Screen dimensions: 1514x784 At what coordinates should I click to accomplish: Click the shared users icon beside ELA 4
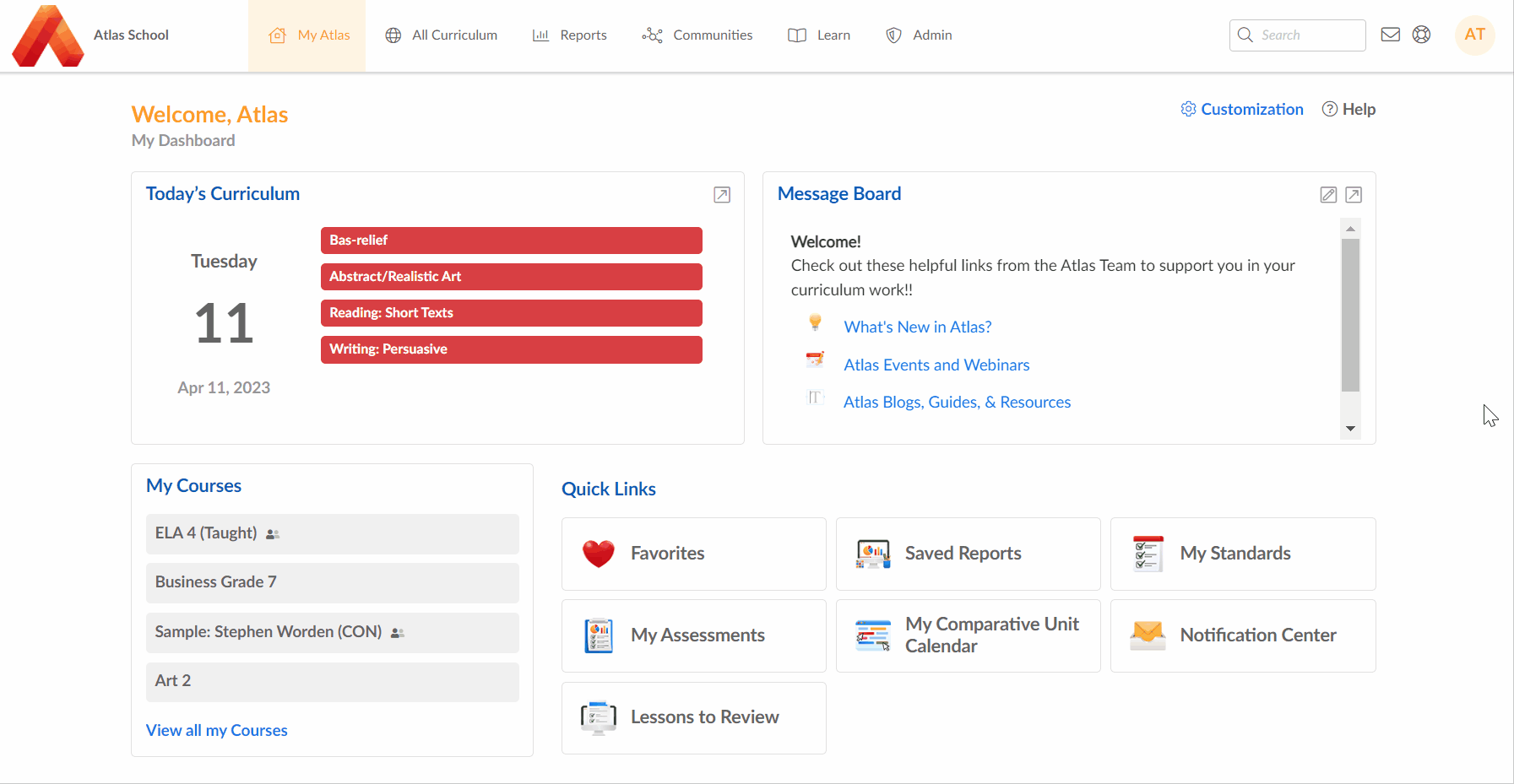coord(272,533)
